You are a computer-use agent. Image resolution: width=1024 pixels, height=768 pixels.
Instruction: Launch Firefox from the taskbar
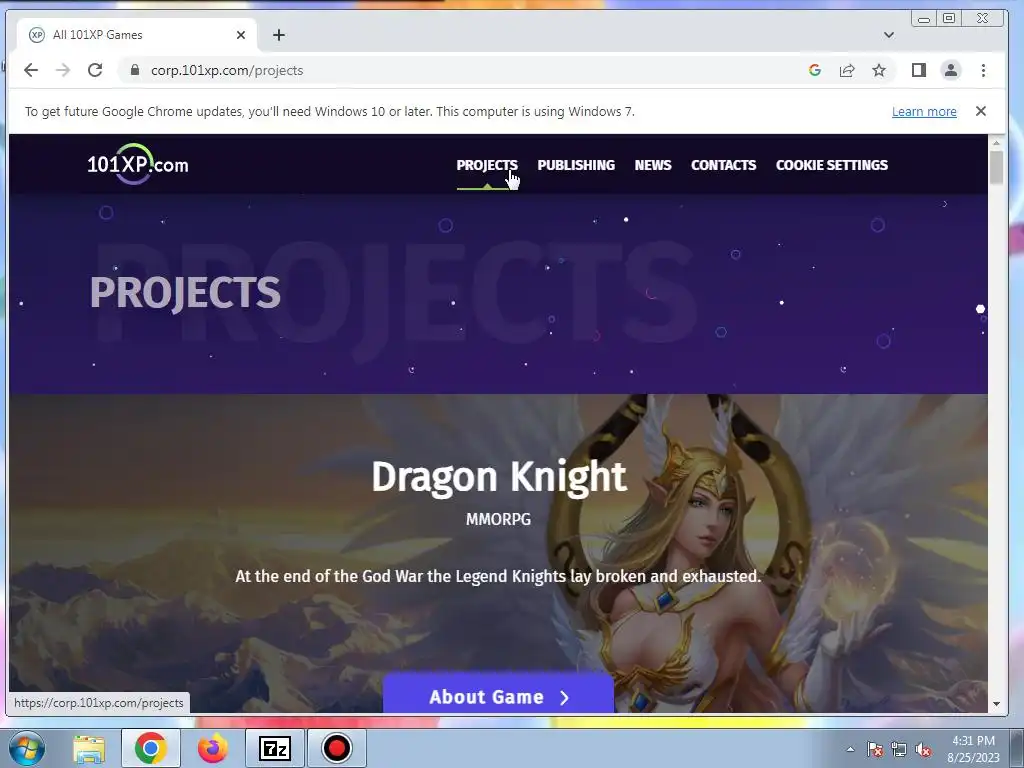[x=213, y=748]
